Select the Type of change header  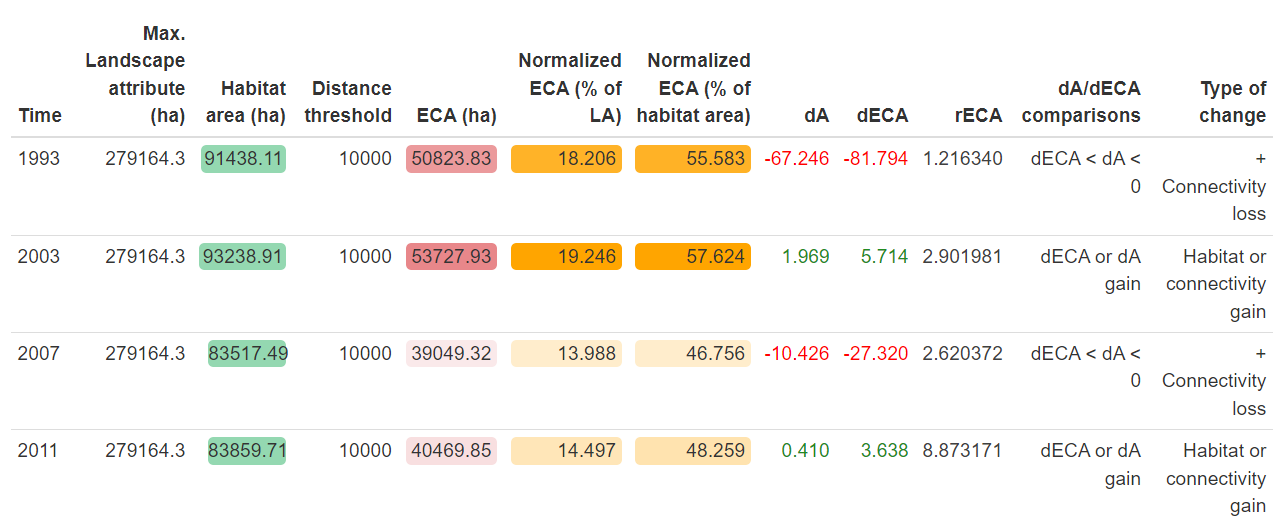click(x=1232, y=102)
